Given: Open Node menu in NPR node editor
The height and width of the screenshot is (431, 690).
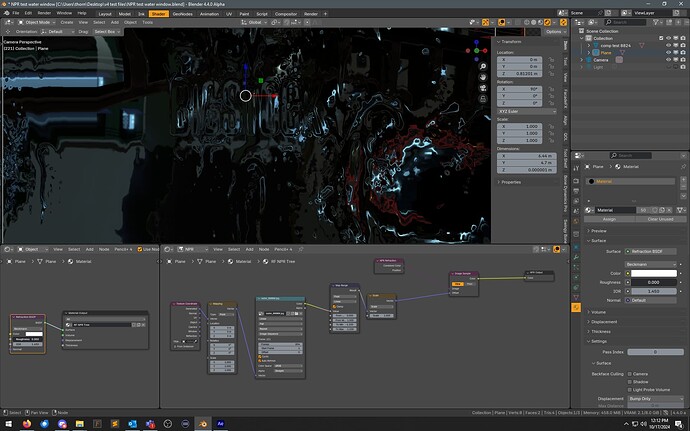Looking at the screenshot, I should (264, 249).
